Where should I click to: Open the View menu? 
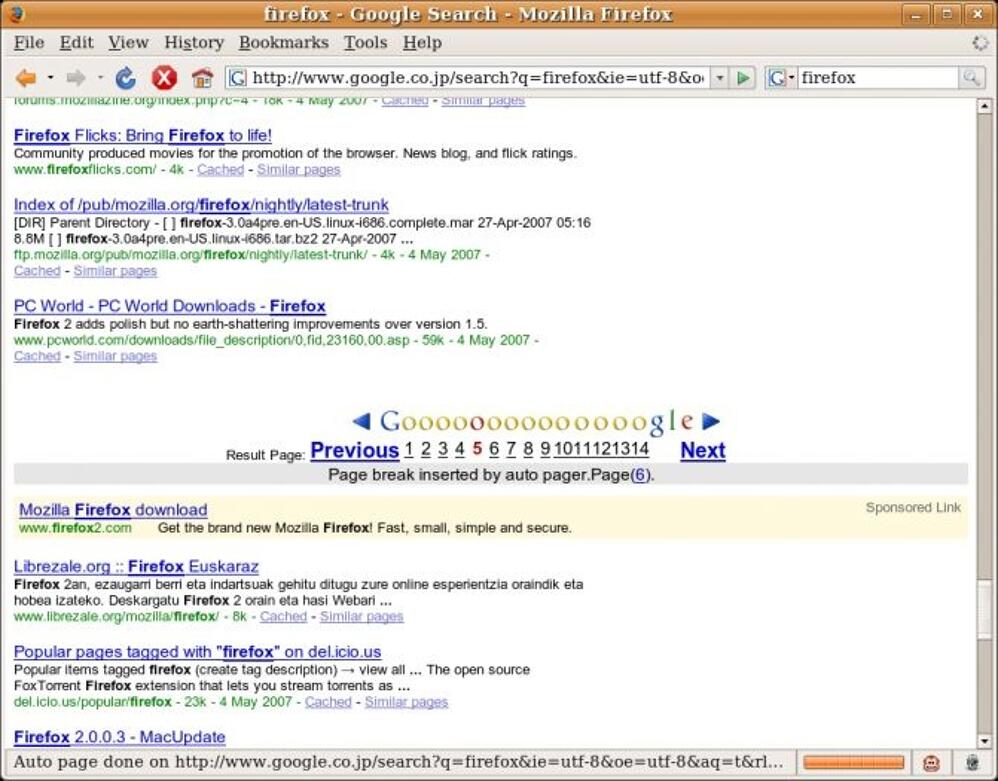tap(128, 43)
